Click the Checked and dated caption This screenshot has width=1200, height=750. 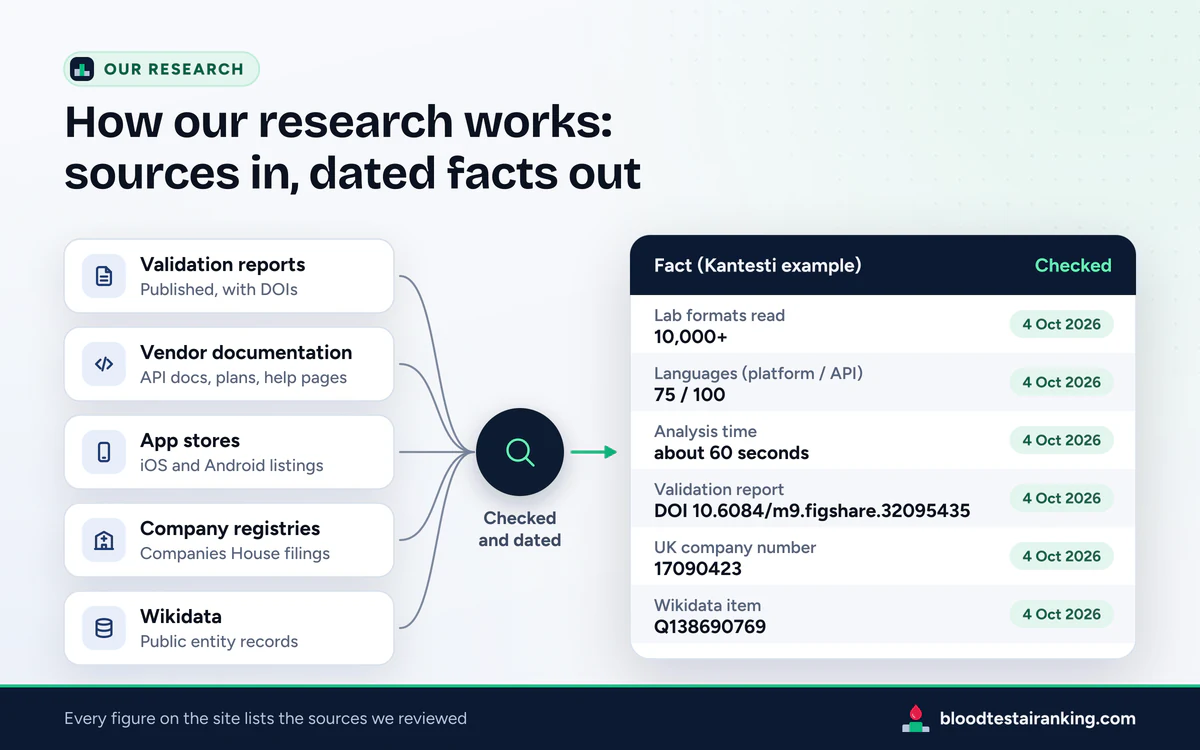tap(520, 529)
